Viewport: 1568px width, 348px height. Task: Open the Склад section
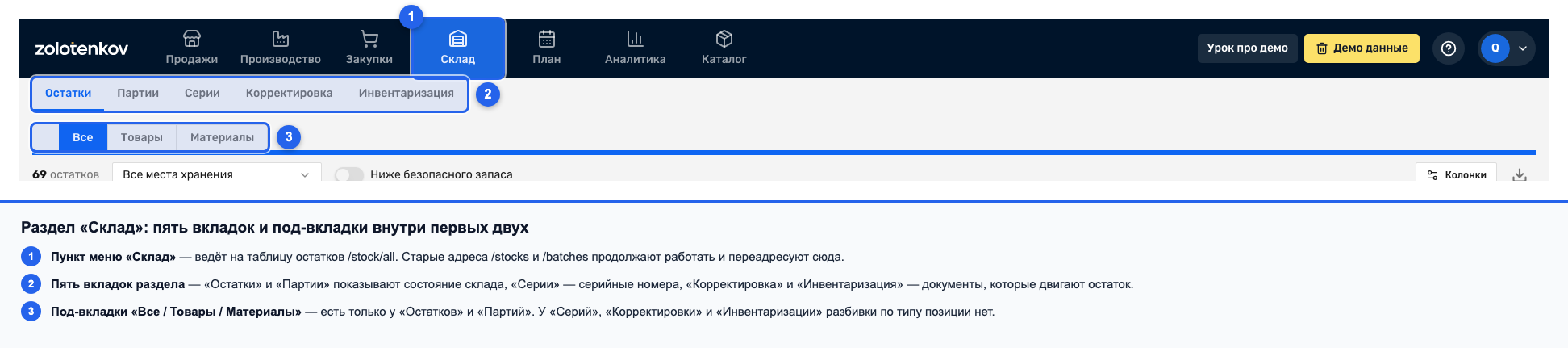(x=458, y=48)
